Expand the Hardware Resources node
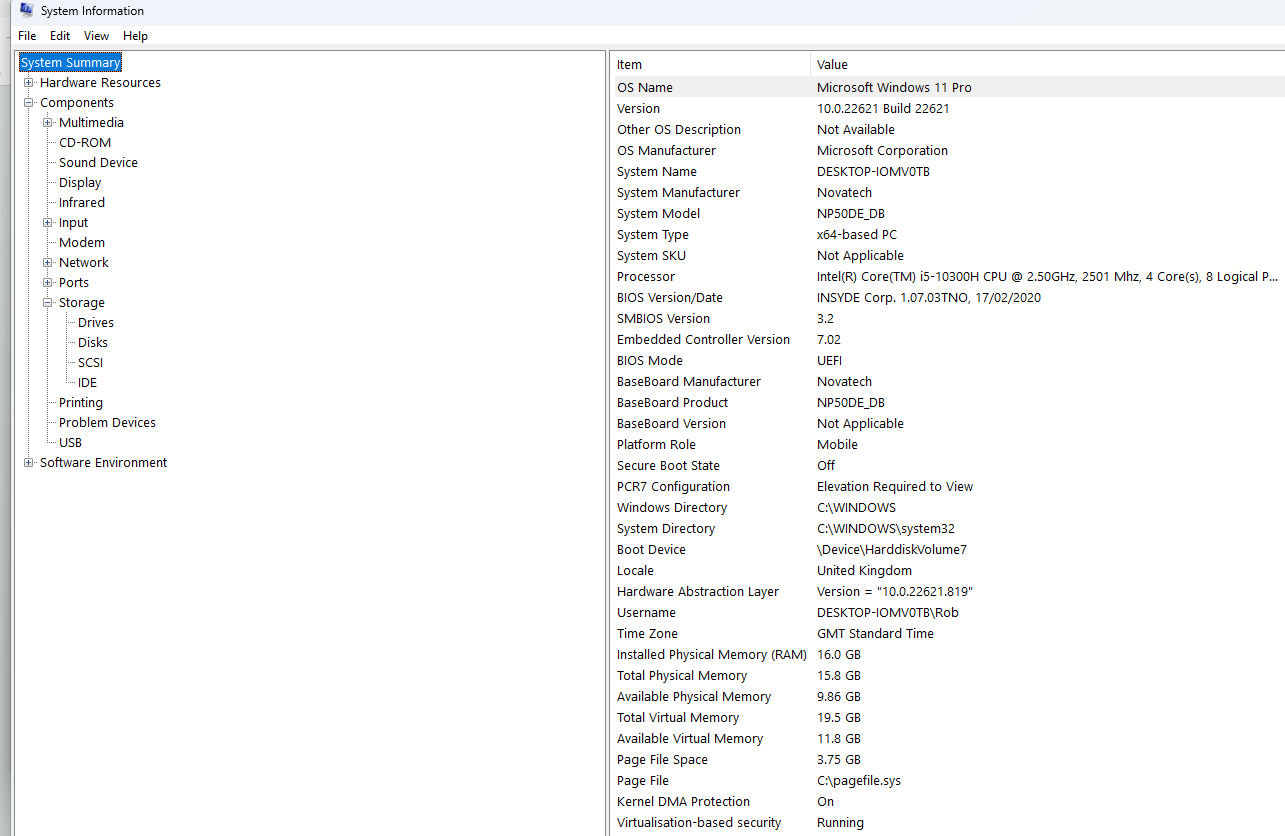Image resolution: width=1285 pixels, height=836 pixels. 29,83
